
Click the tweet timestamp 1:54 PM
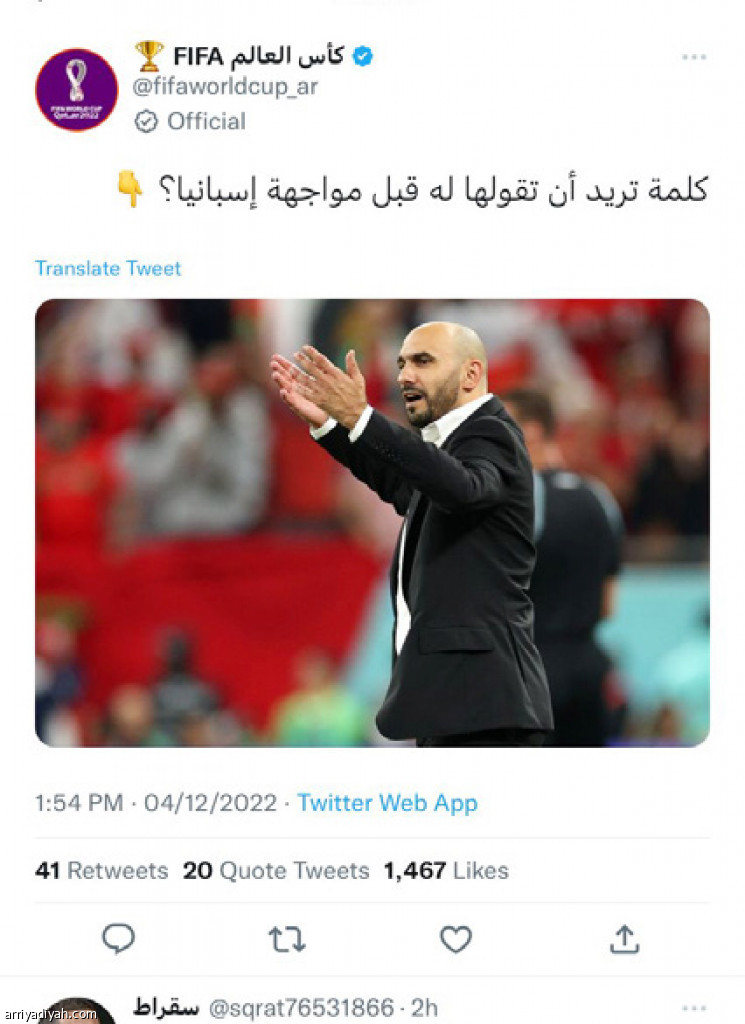(79, 803)
